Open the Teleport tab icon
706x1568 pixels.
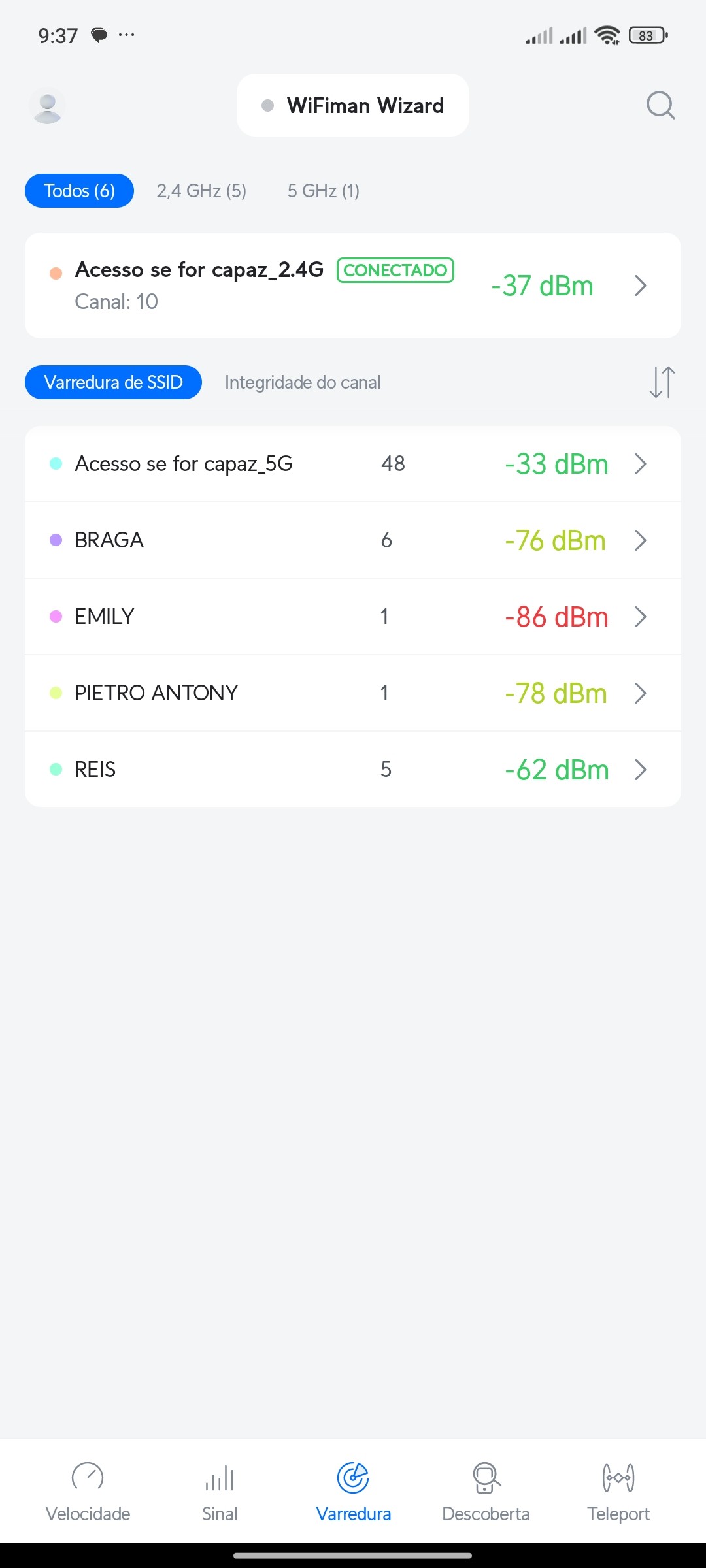pyautogui.click(x=618, y=1478)
